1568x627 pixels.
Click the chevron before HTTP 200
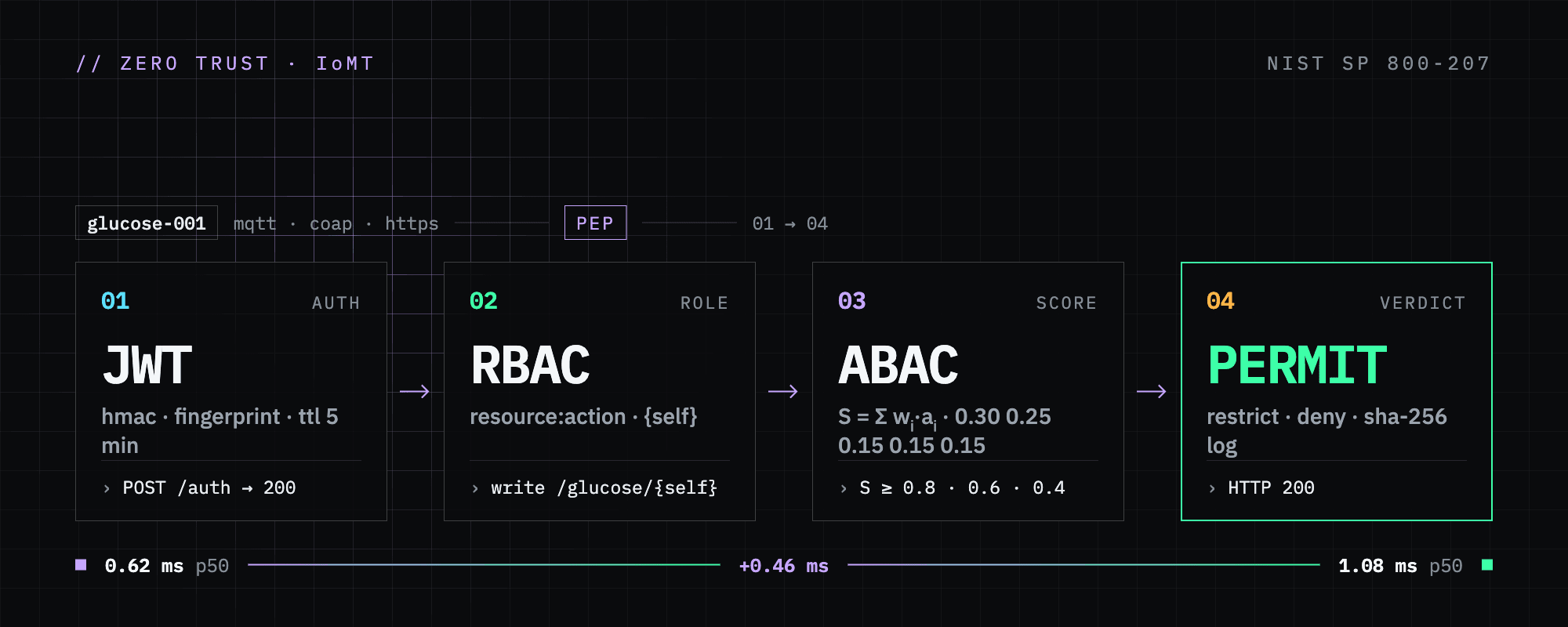pos(1212,488)
